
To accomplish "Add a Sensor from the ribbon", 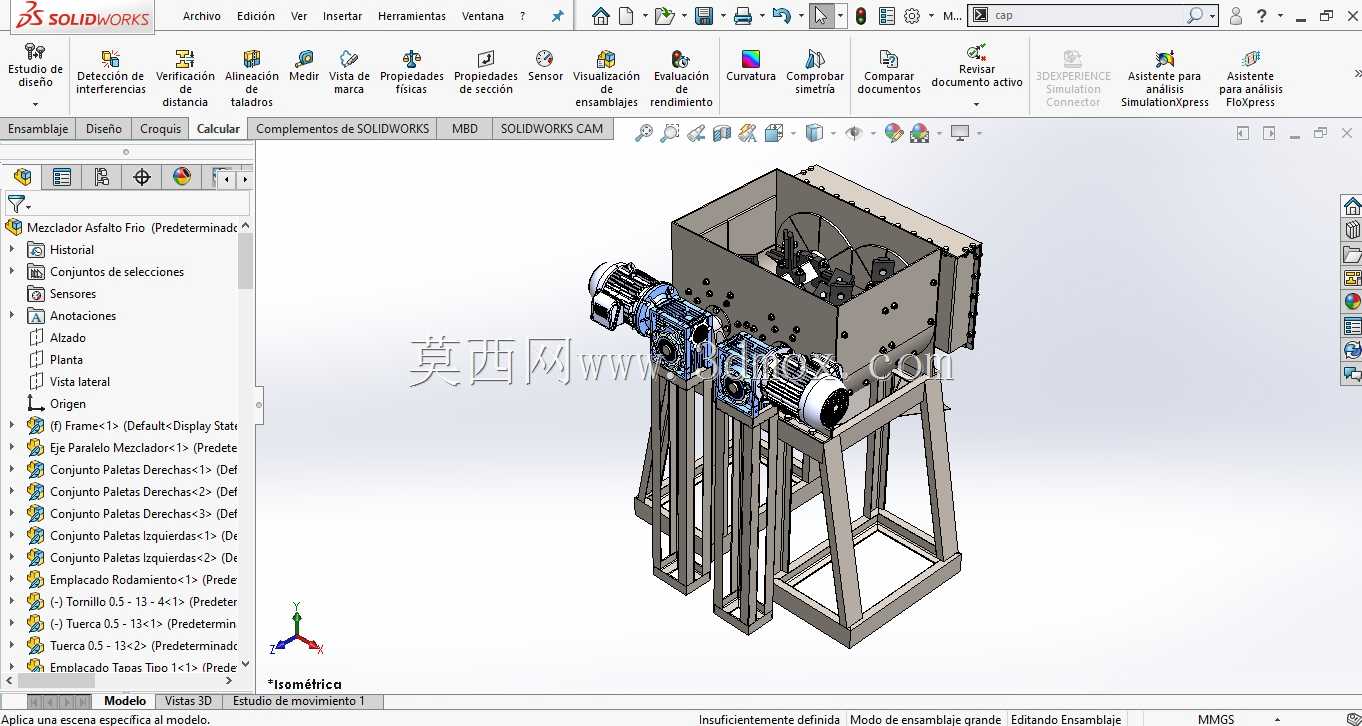I will [x=545, y=67].
